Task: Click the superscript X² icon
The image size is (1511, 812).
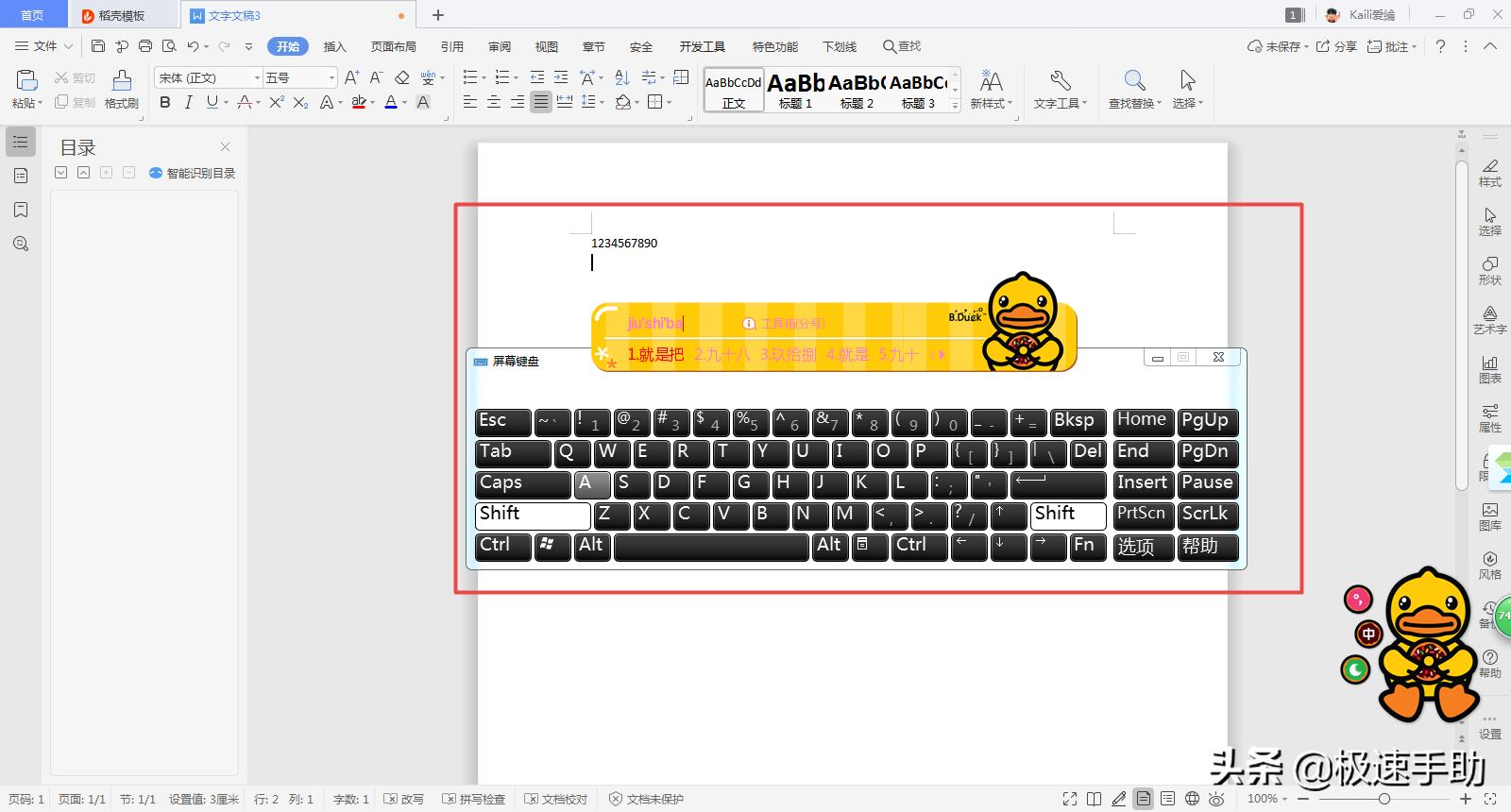Action: tap(276, 102)
